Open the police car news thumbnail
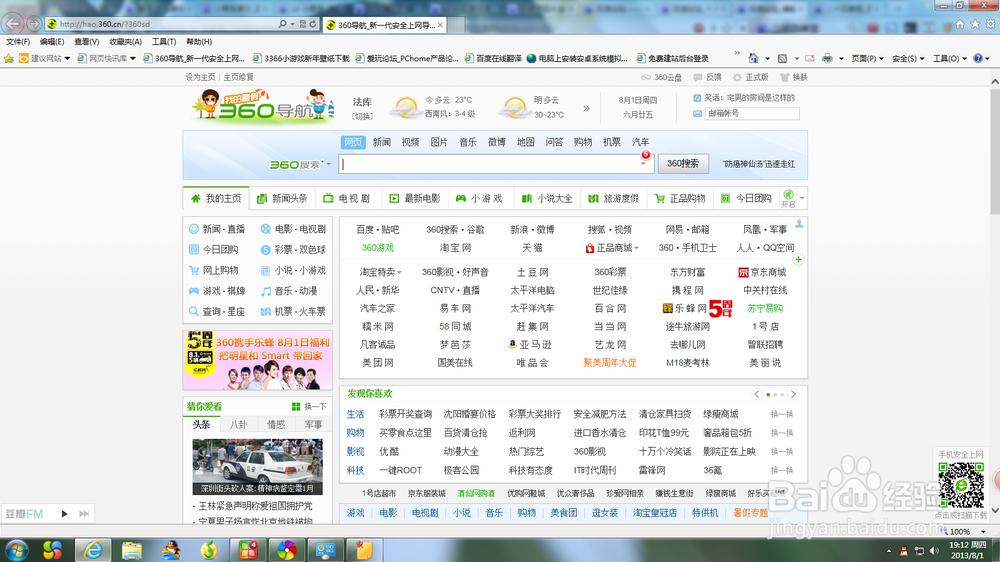1000x562 pixels. tap(258, 467)
